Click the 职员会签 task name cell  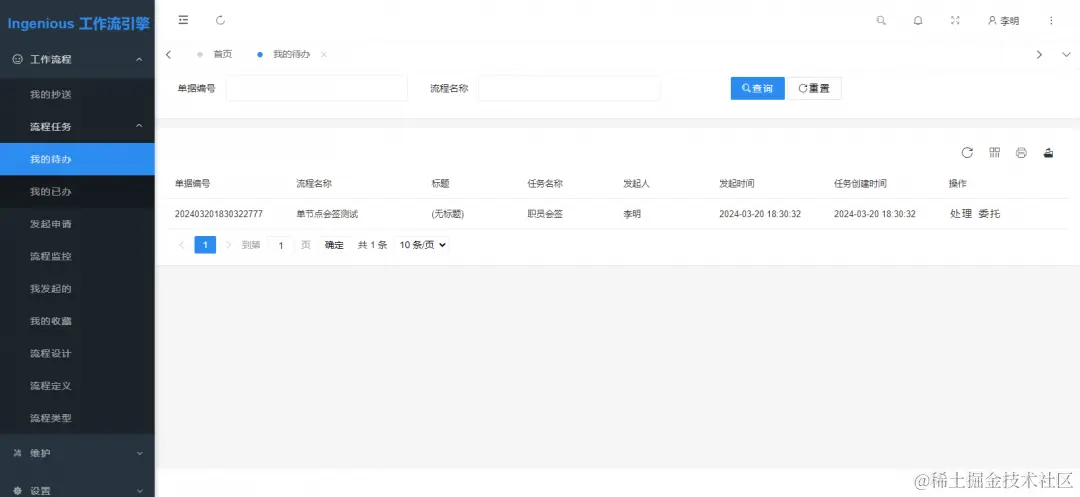[x=546, y=214]
